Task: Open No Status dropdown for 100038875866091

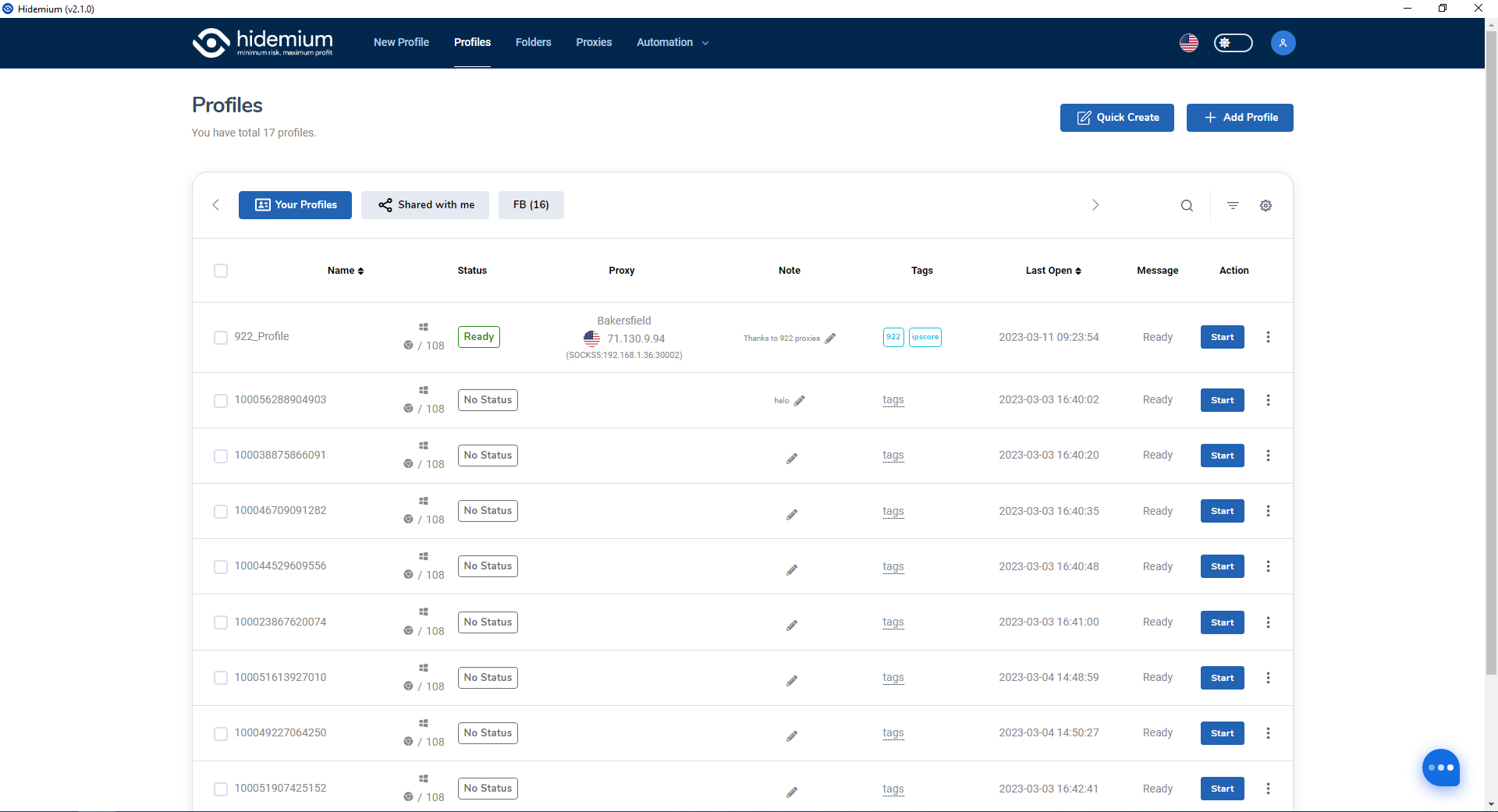Action: click(x=488, y=456)
